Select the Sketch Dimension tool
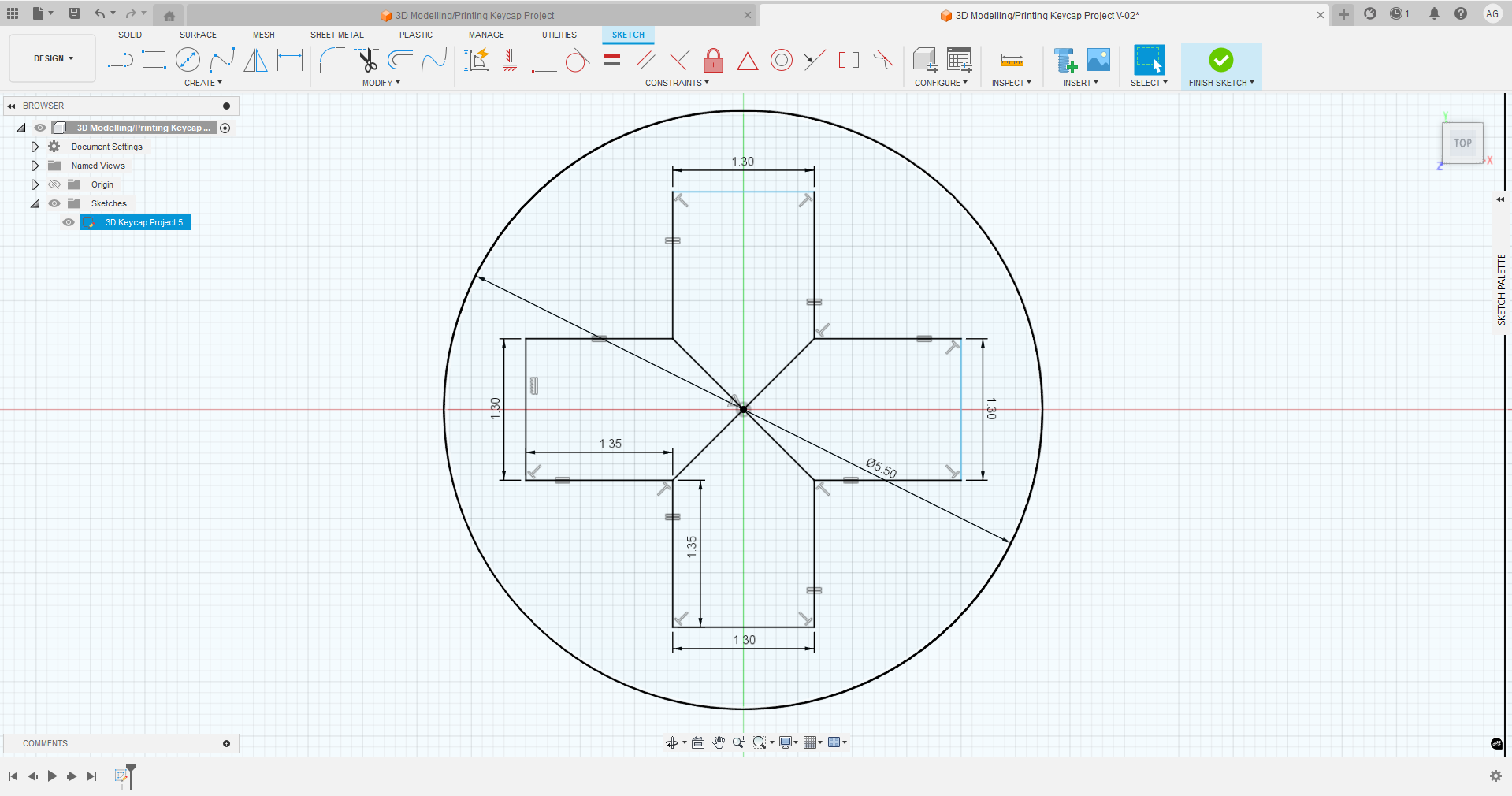This screenshot has height=796, width=1512. [x=290, y=60]
